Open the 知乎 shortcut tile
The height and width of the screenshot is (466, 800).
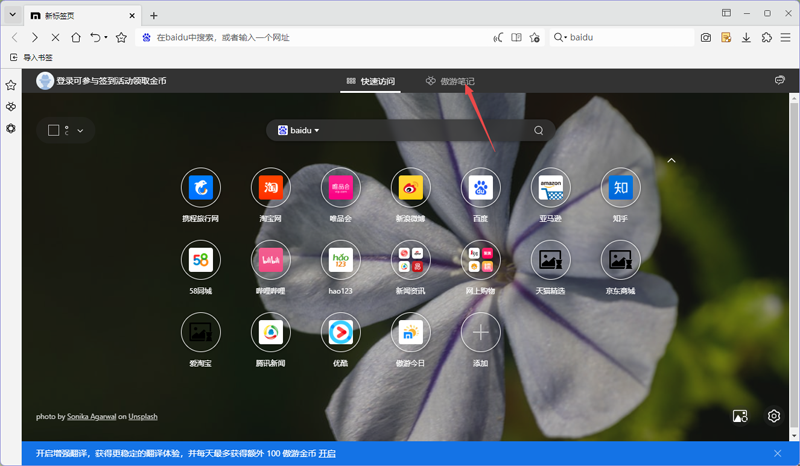[x=620, y=188]
